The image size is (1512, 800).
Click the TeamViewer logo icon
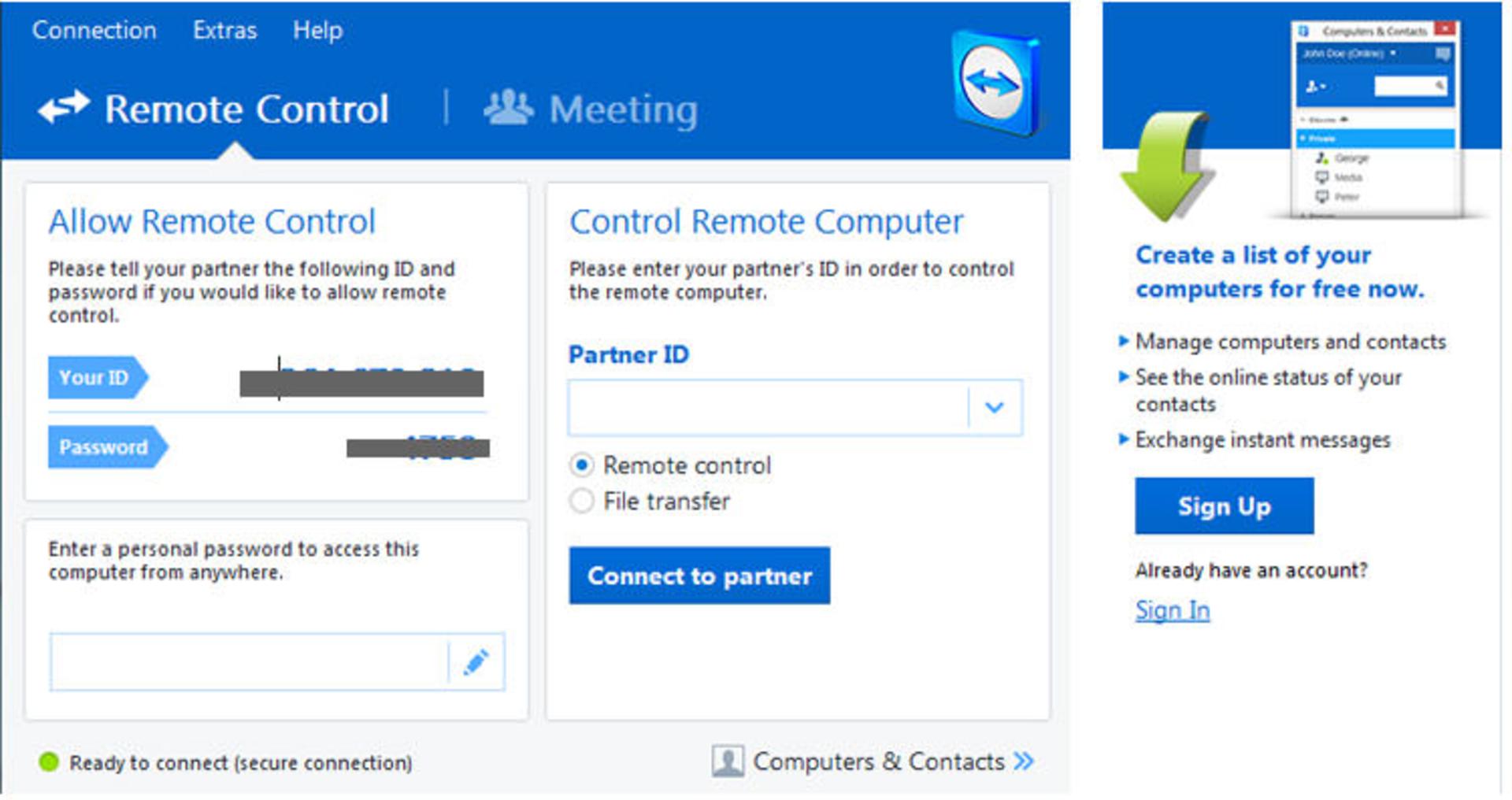pyautogui.click(x=995, y=83)
